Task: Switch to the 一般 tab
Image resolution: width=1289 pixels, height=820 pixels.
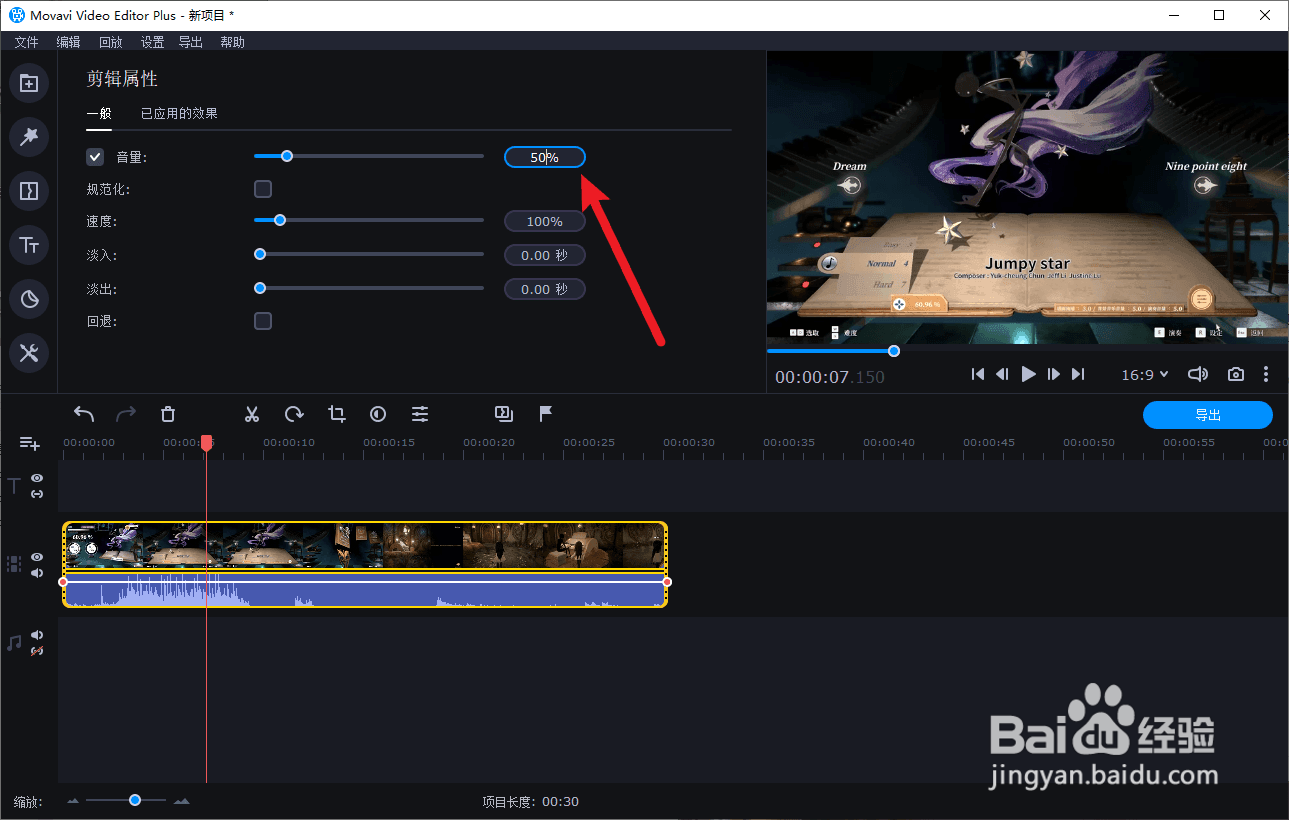Action: [x=98, y=113]
